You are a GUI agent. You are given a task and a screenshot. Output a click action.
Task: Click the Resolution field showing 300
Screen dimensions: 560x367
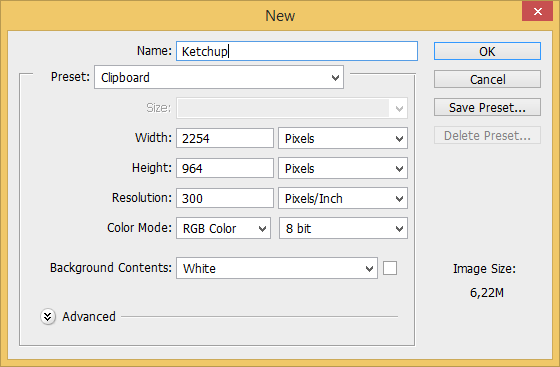[225, 198]
